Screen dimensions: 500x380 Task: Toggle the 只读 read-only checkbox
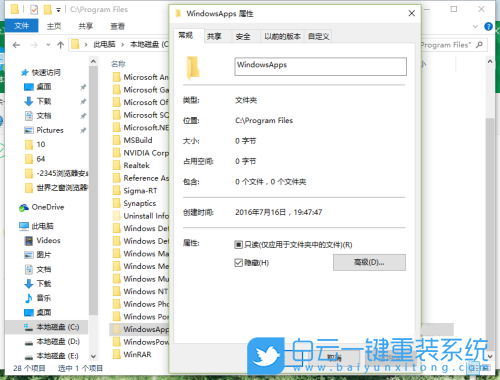pyautogui.click(x=238, y=245)
